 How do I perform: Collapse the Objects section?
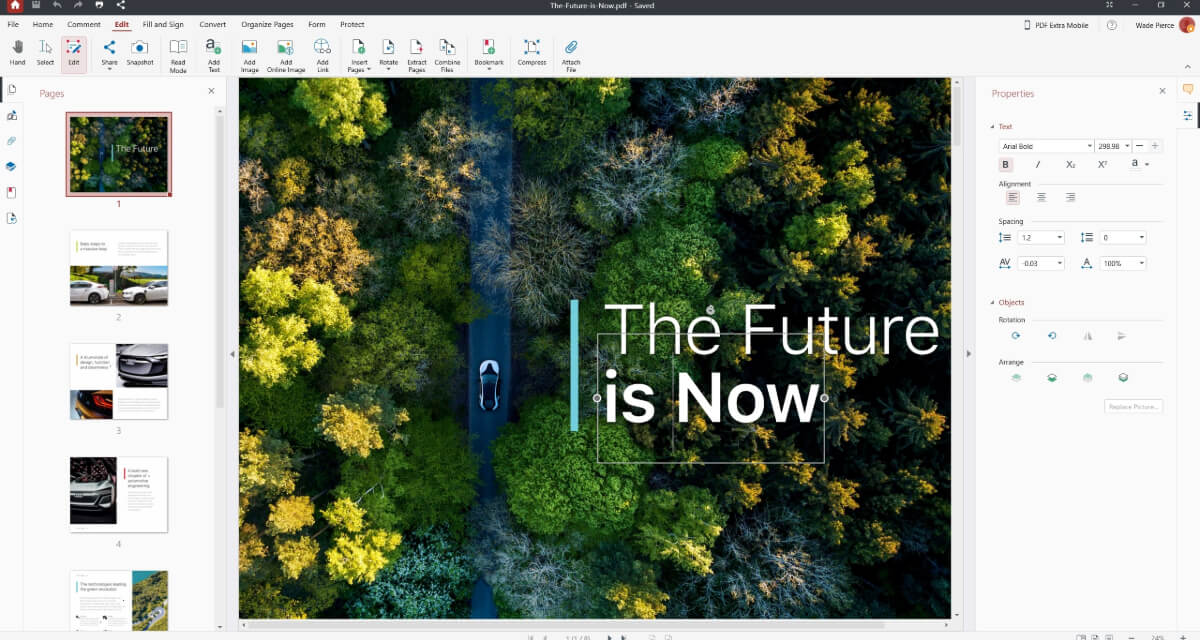(993, 302)
